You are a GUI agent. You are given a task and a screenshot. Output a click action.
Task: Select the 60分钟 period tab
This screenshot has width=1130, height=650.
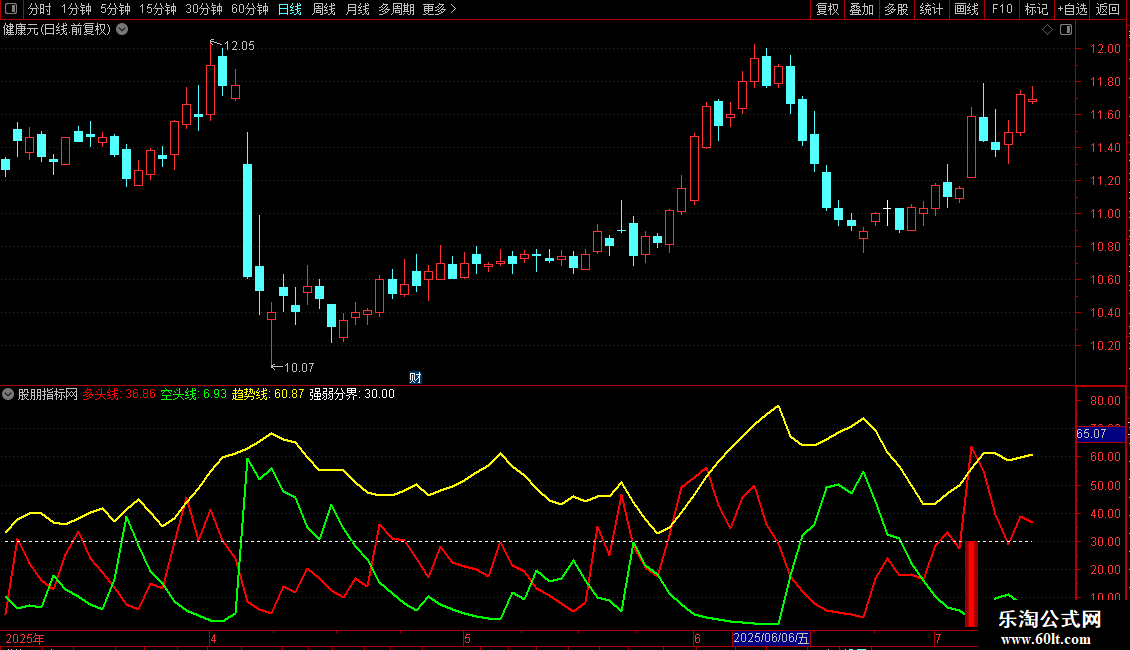[250, 9]
